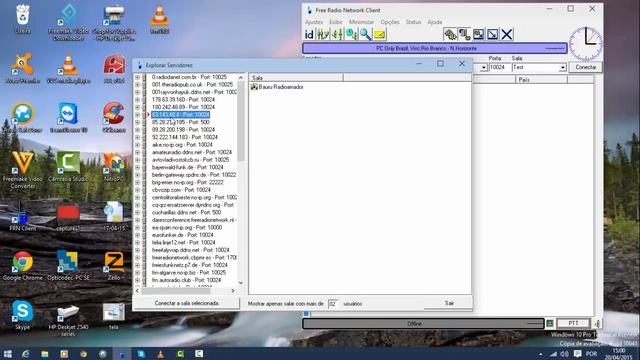Click the small green status icon left of PTT

pos(550,324)
